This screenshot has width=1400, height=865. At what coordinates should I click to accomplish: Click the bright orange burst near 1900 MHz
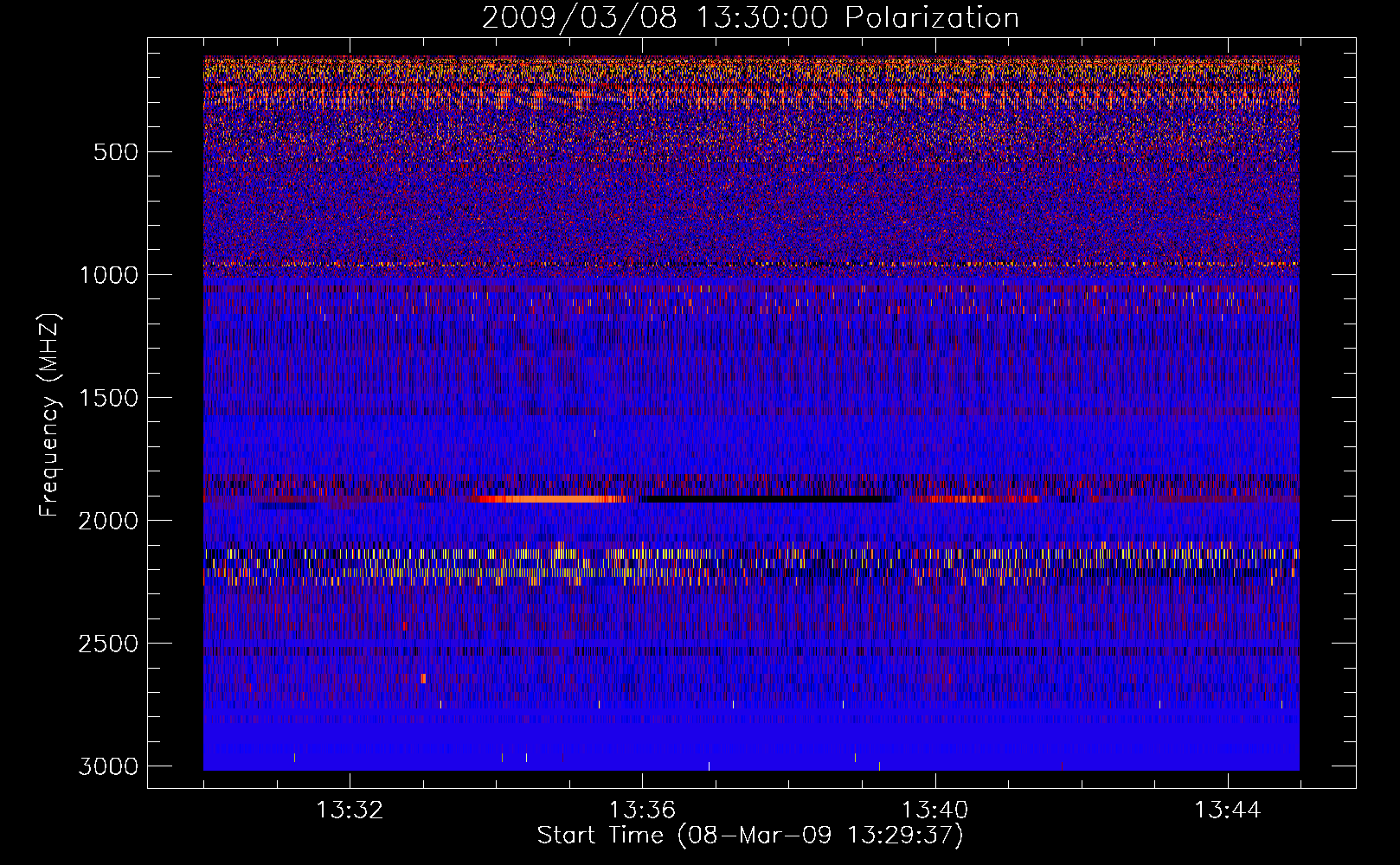554,499
